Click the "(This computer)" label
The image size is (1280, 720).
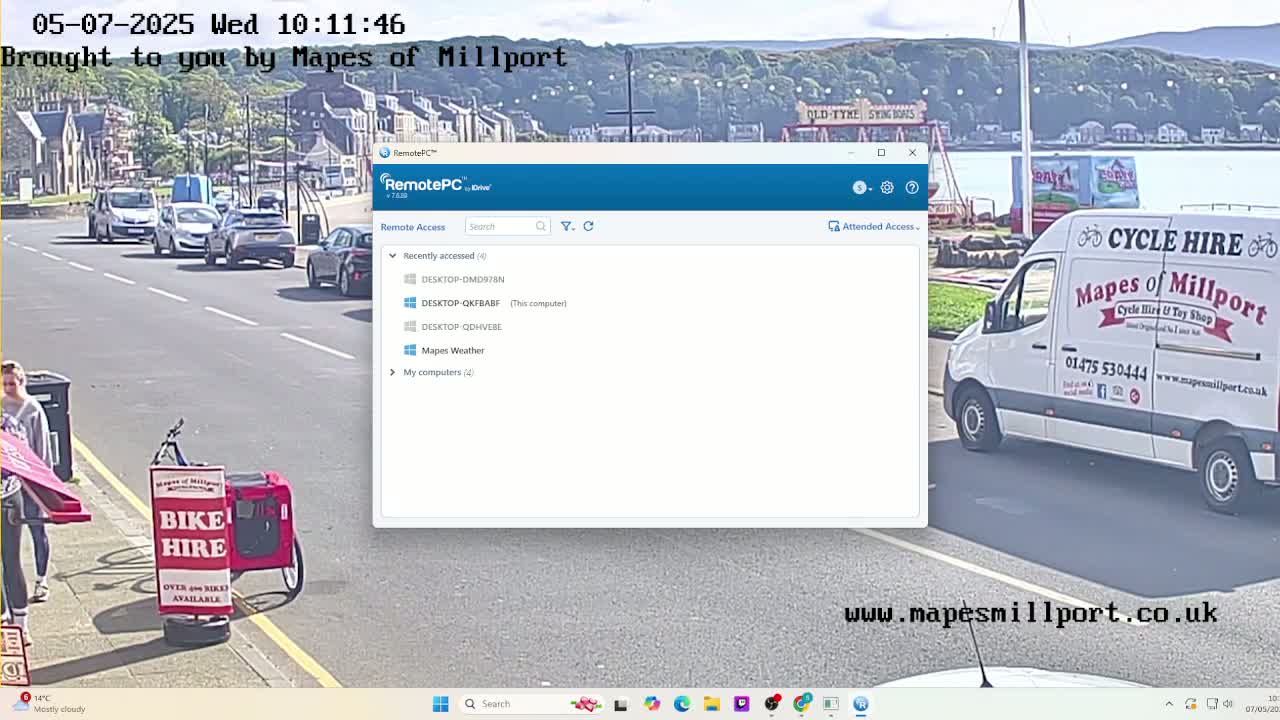tap(538, 303)
